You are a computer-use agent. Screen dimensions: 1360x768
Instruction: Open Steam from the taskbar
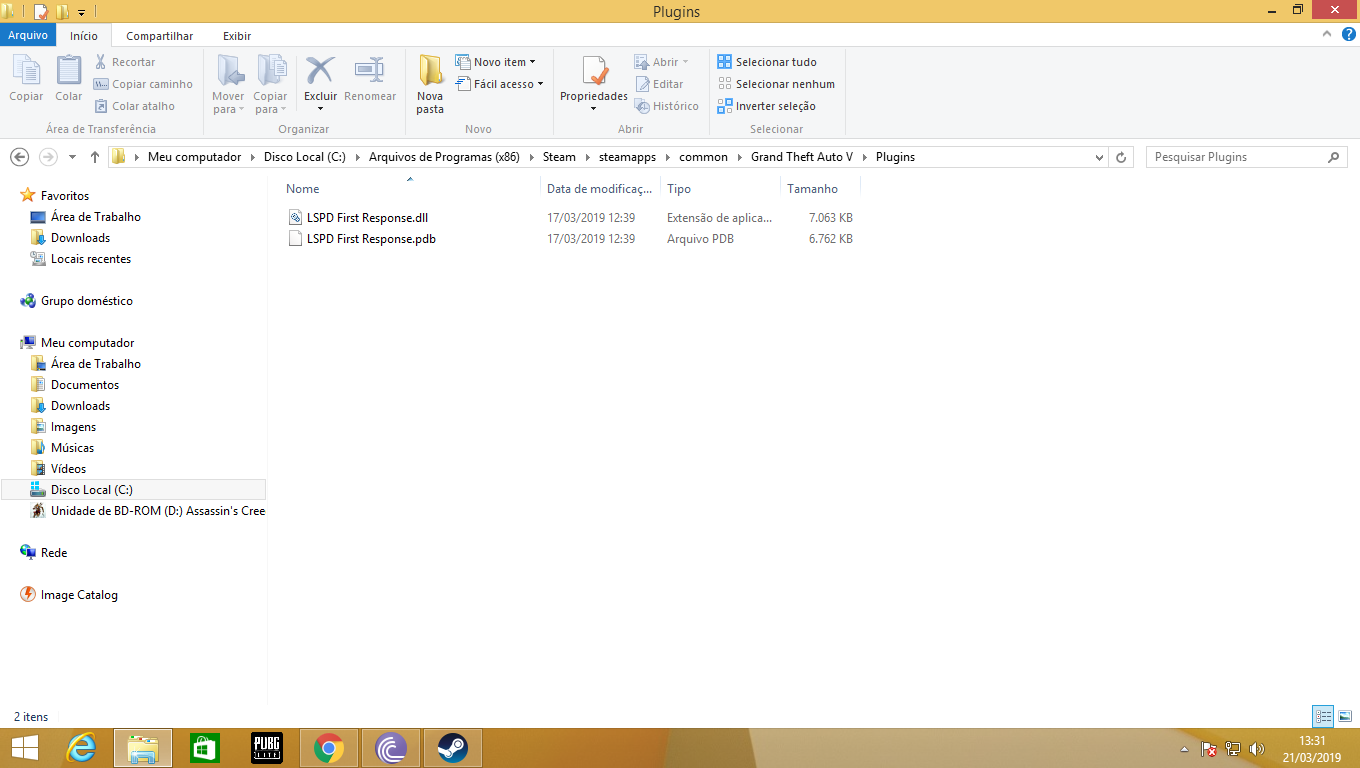click(453, 748)
